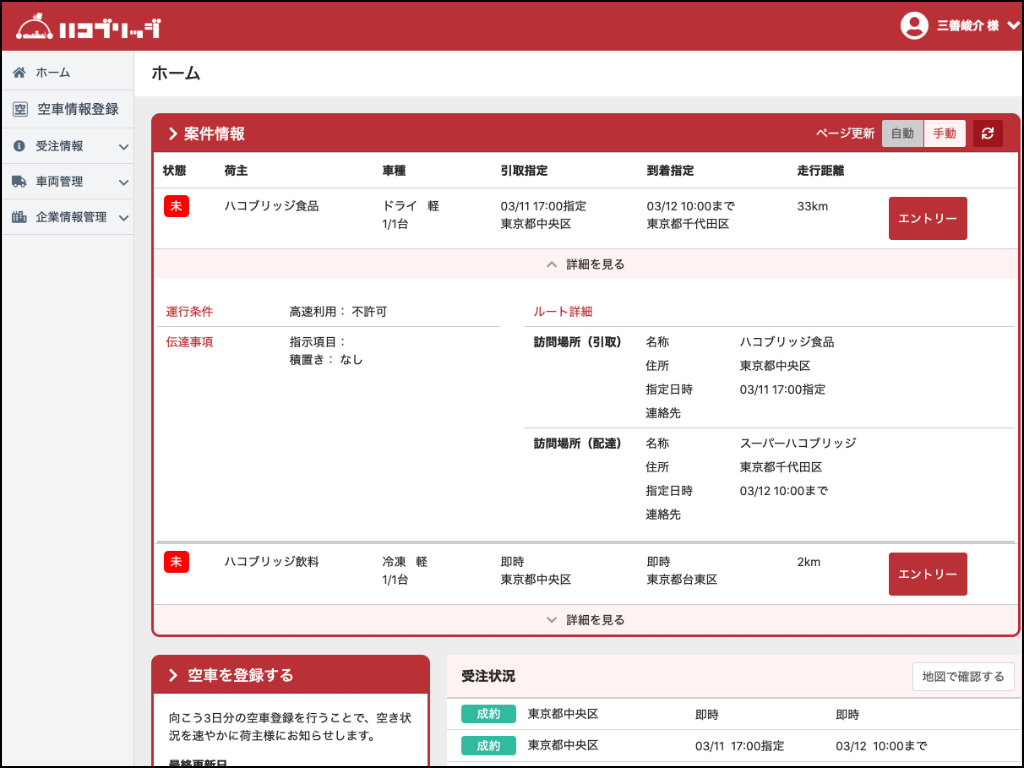Click the 成約 status chip for 東京都中央区 即時
The width and height of the screenshot is (1024, 768).
coord(488,714)
